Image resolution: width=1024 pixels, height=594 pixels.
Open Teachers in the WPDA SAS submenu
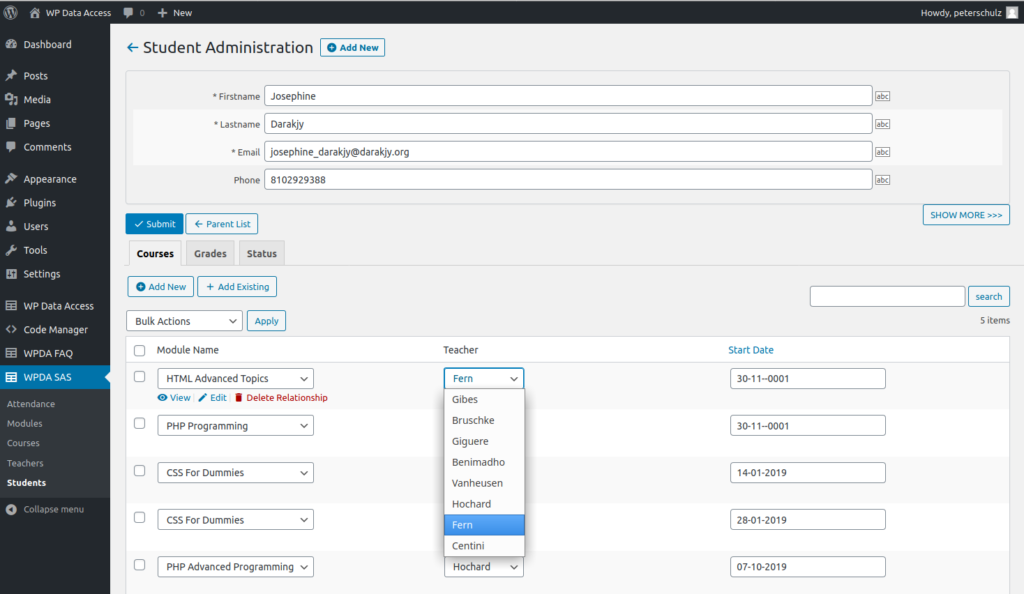pyautogui.click(x=25, y=463)
